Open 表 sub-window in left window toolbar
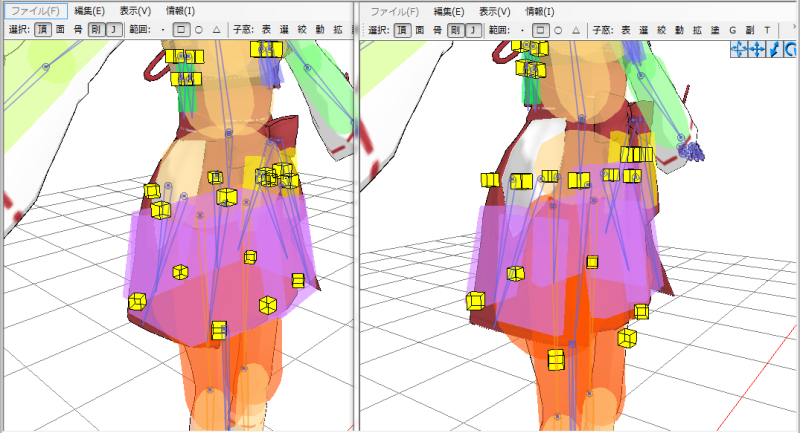The height and width of the screenshot is (433, 800). (266, 30)
